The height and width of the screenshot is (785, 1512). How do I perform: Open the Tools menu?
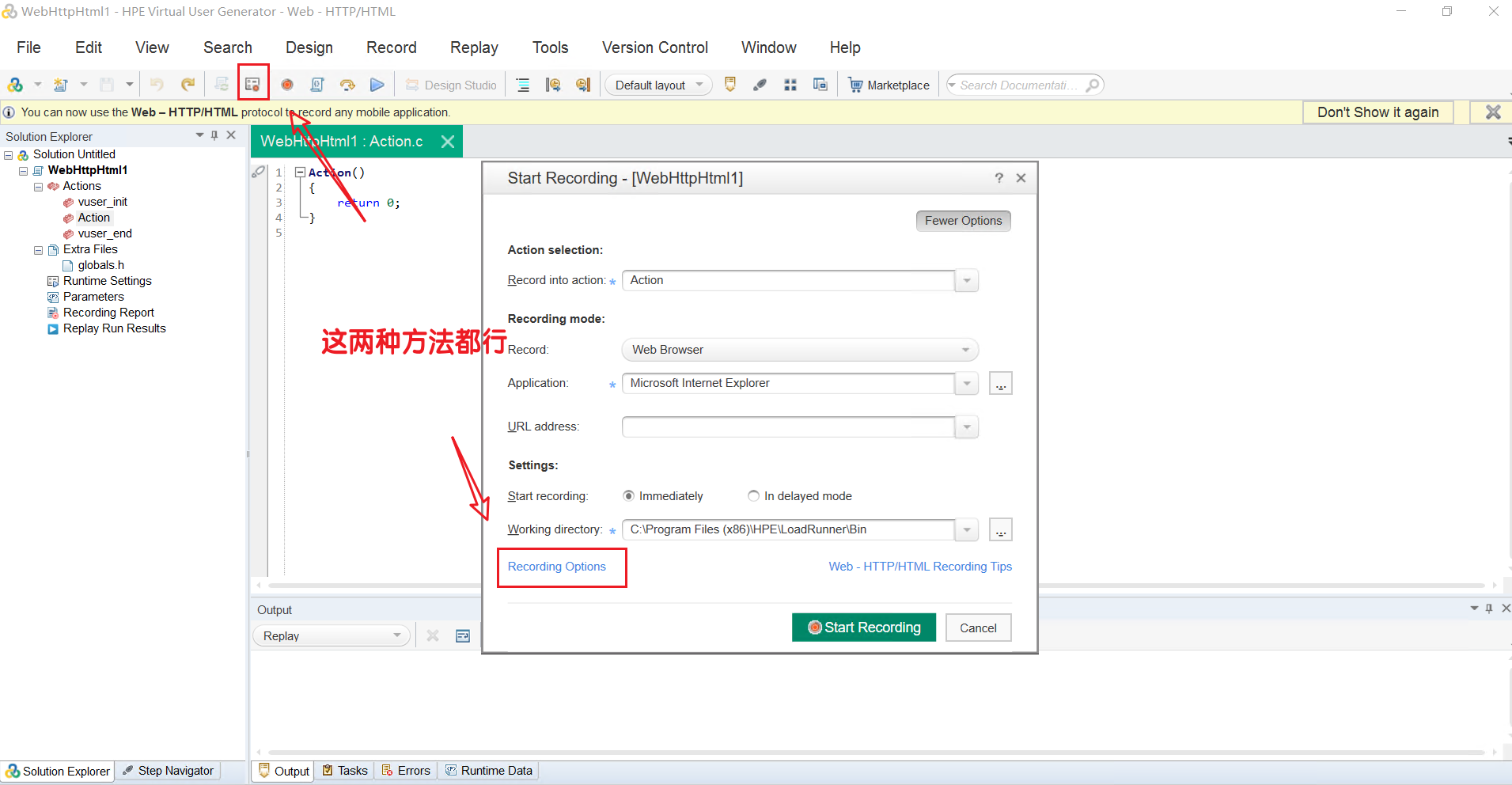point(551,47)
